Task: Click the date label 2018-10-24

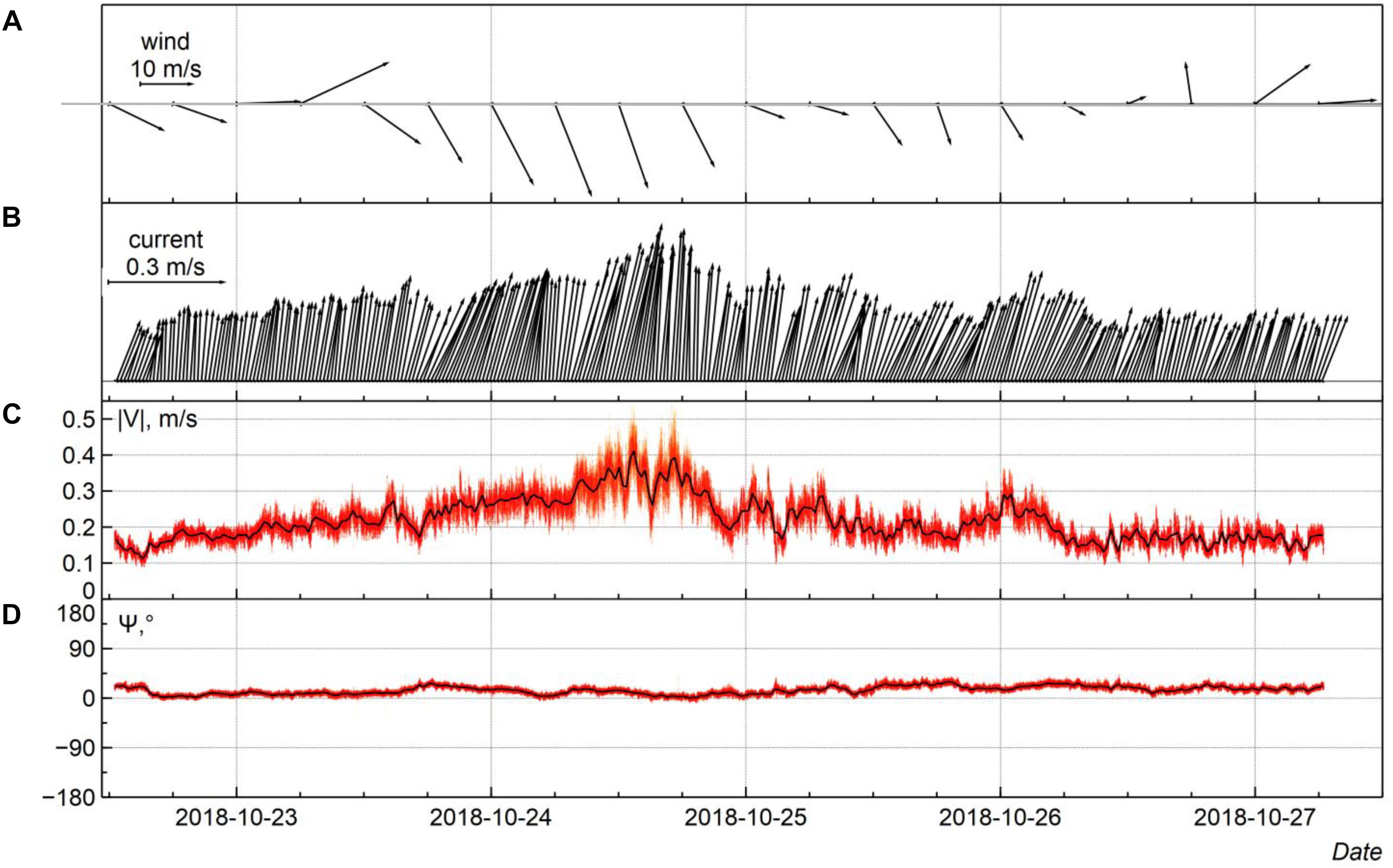Action: [490, 817]
